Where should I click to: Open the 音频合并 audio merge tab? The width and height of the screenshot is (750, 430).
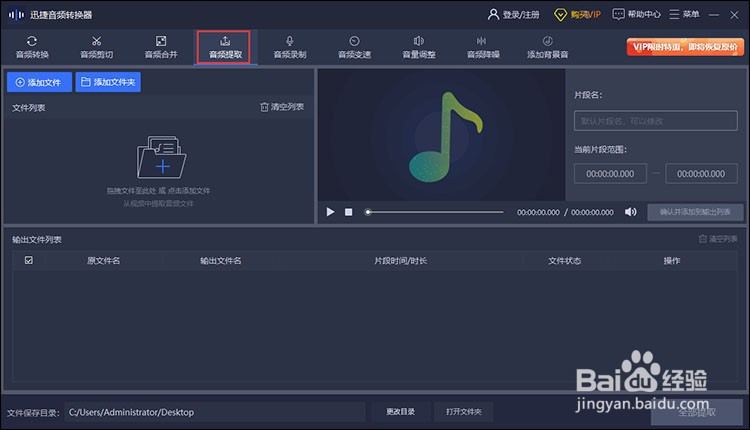(161, 47)
